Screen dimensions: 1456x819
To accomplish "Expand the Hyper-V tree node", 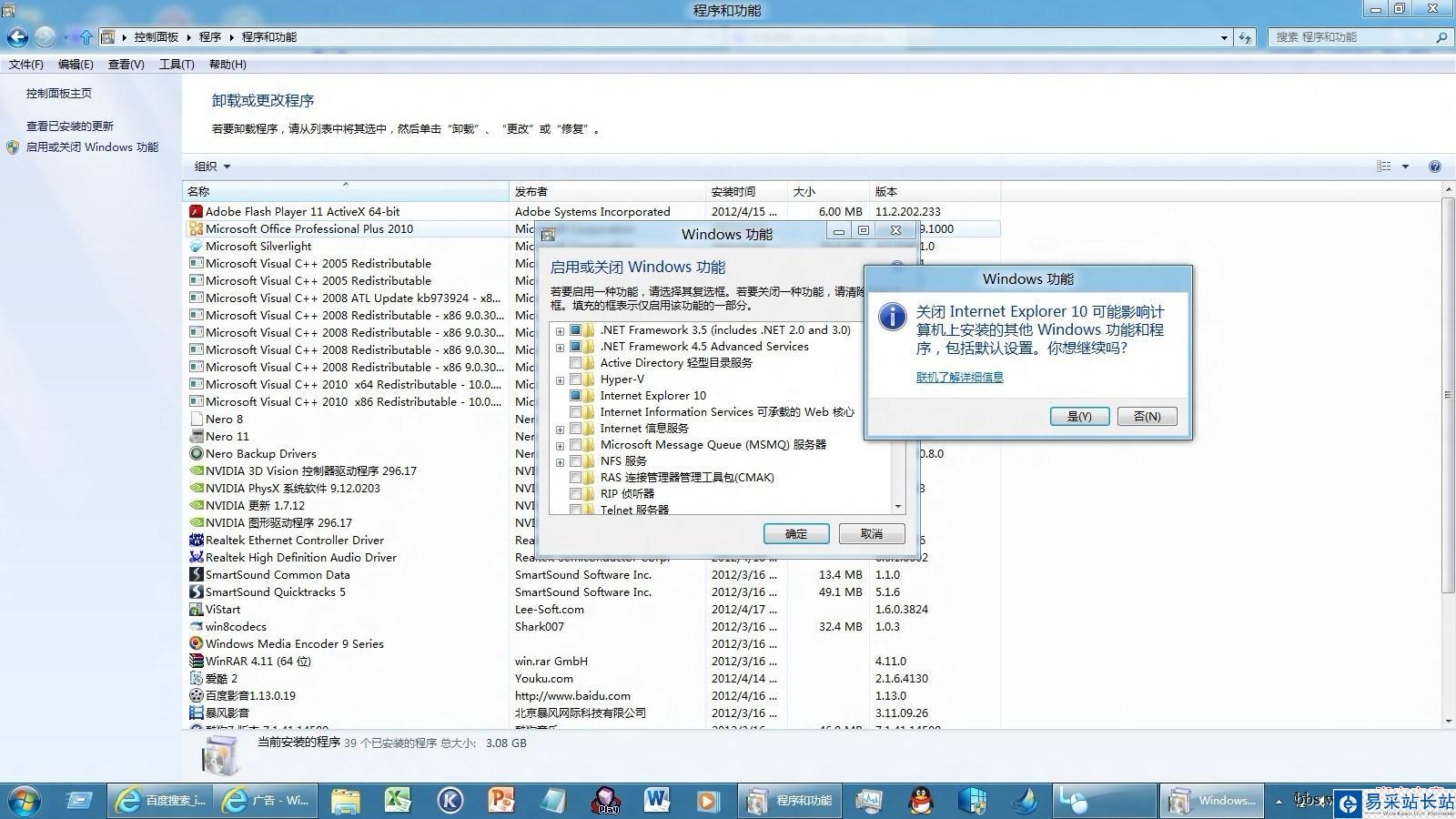I will pyautogui.click(x=560, y=380).
